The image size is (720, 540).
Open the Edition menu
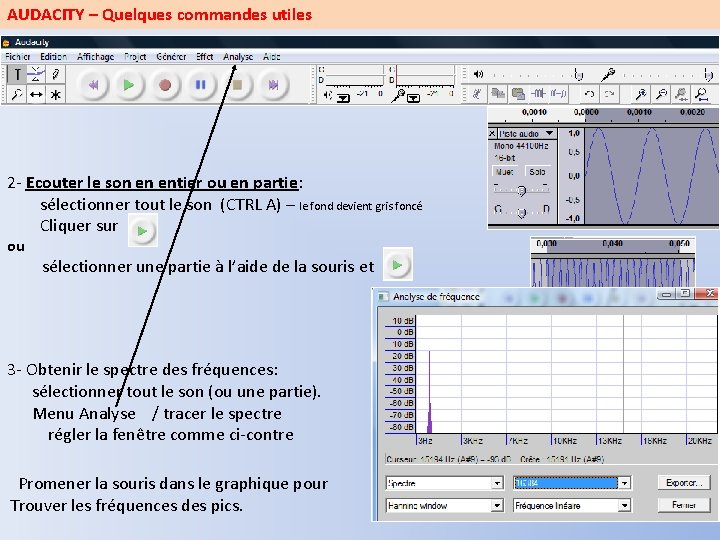coord(53,56)
